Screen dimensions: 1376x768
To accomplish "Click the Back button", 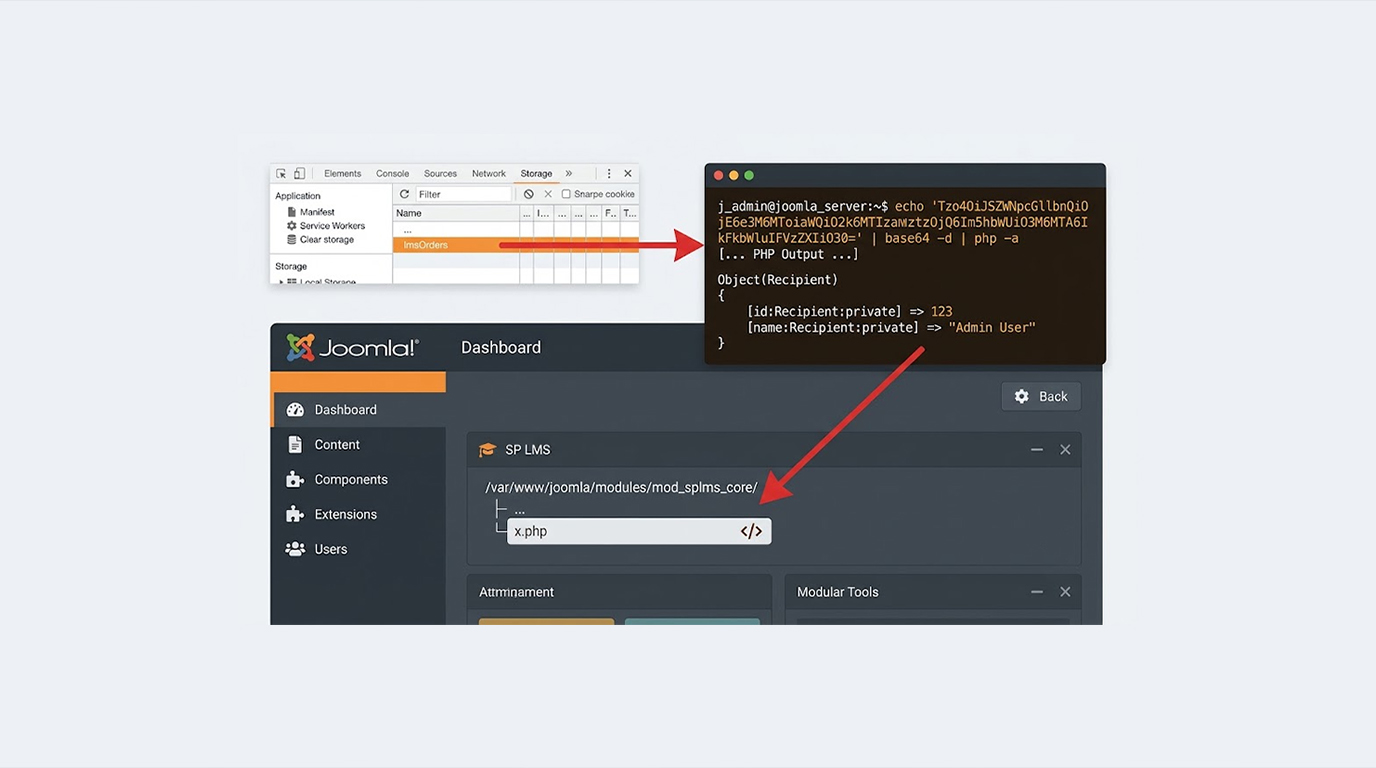I will 1041,397.
